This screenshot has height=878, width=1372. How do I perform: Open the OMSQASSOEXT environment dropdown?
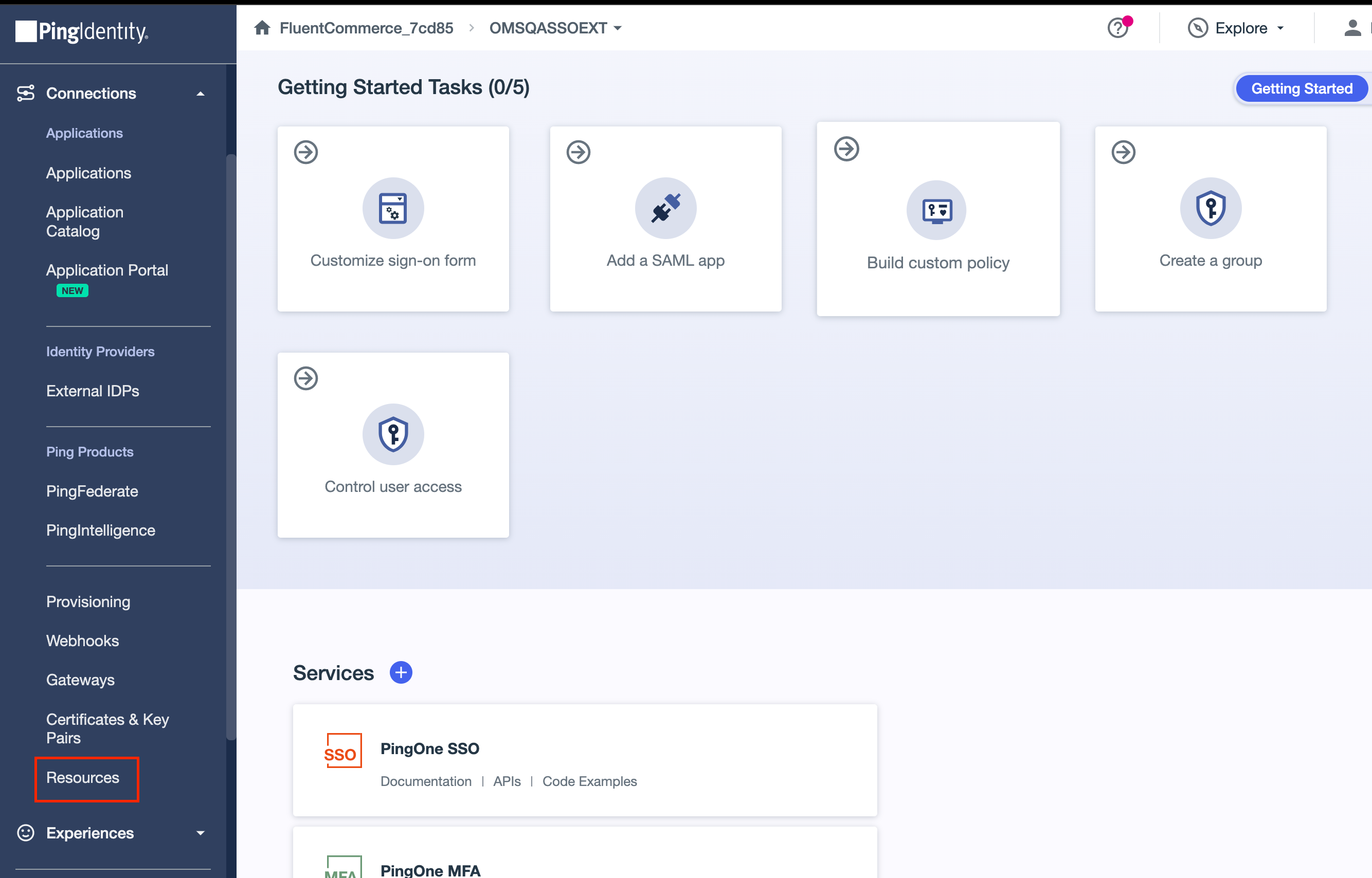click(x=555, y=28)
